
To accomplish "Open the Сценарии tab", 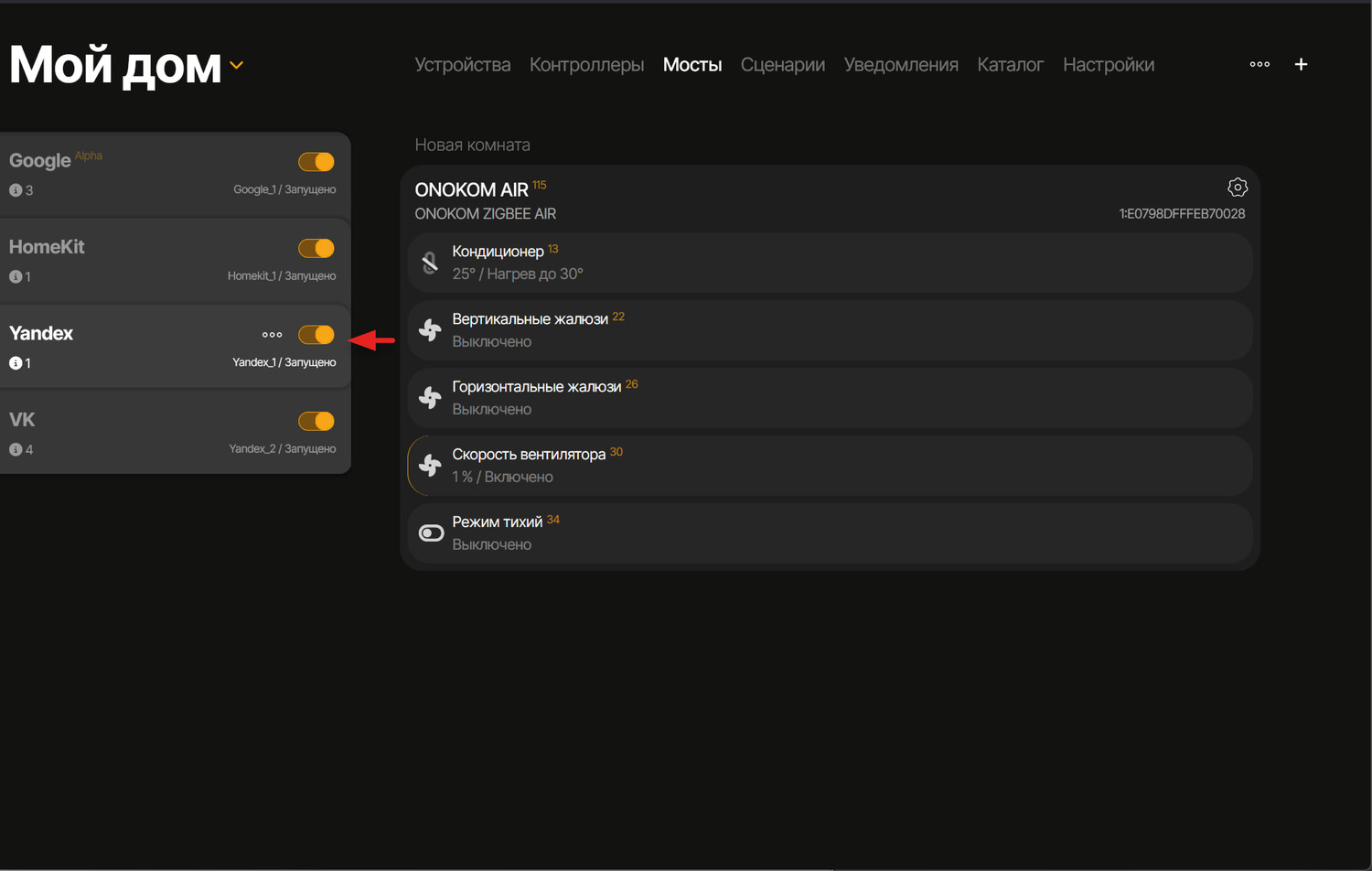I will pyautogui.click(x=782, y=65).
